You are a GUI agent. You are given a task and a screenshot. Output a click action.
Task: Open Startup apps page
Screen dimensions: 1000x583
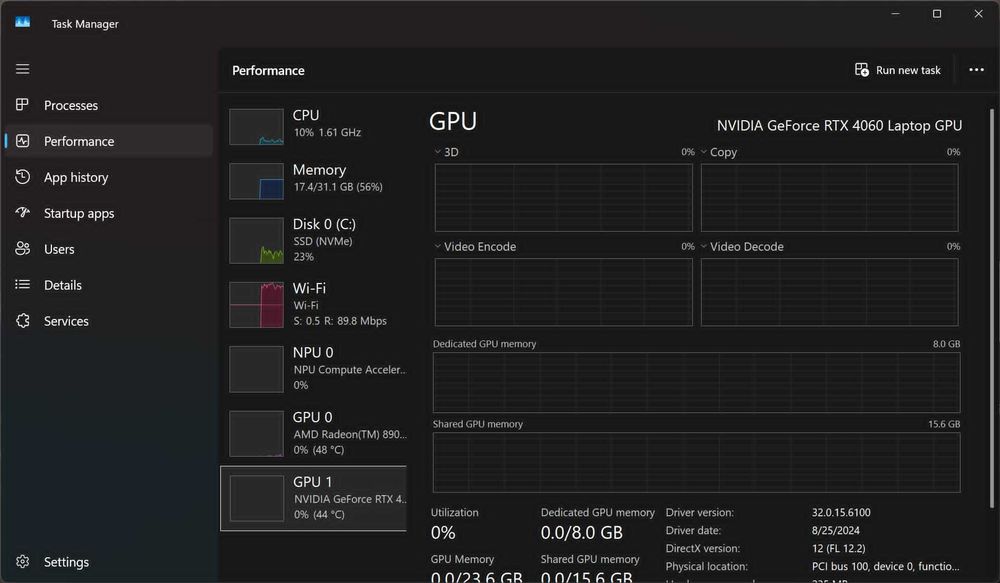click(x=109, y=213)
